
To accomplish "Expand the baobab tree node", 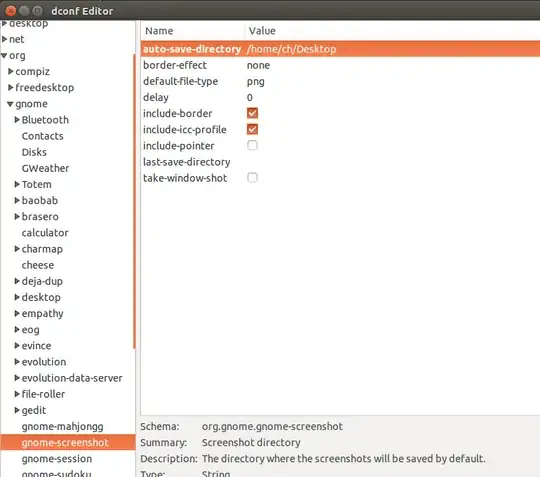I will tap(17, 200).
